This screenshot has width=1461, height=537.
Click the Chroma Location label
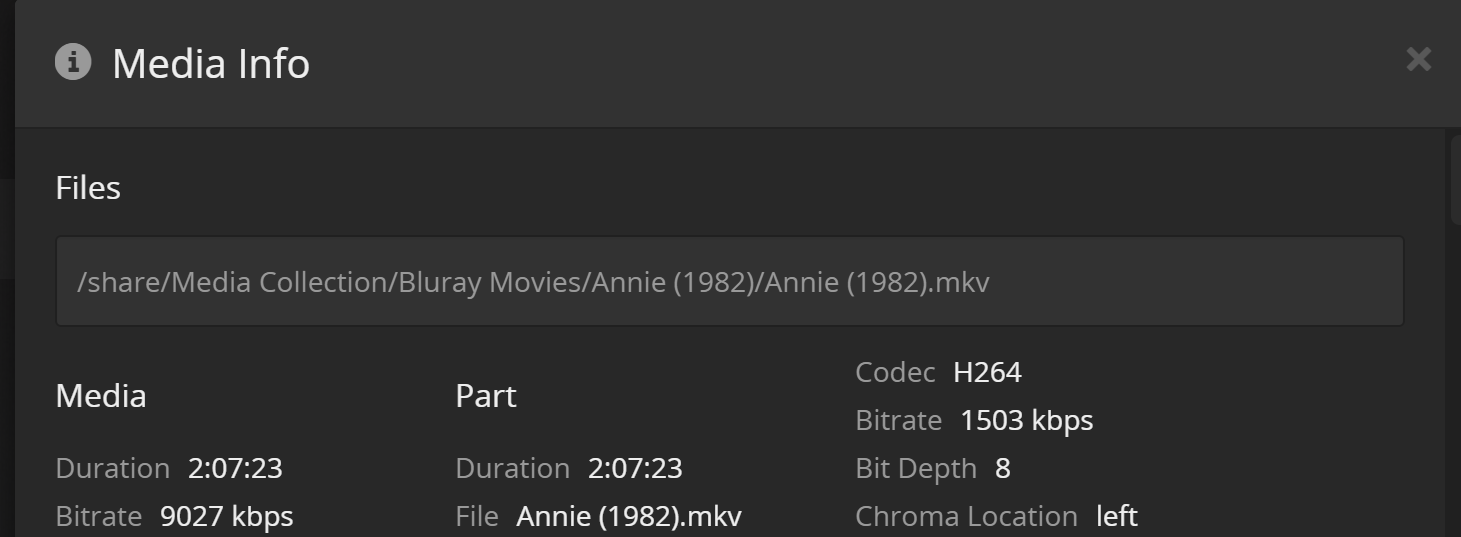point(966,516)
